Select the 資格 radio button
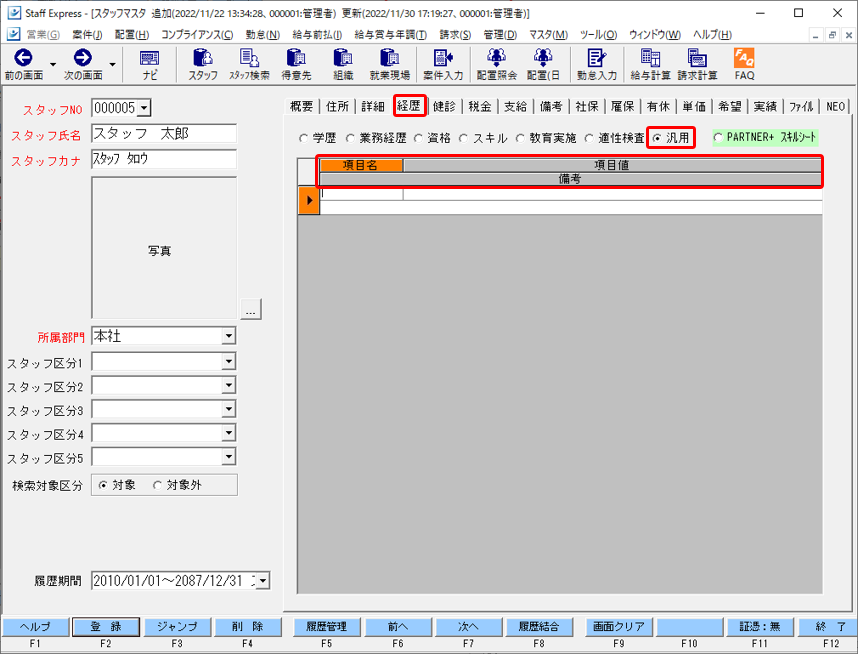 (x=419, y=138)
